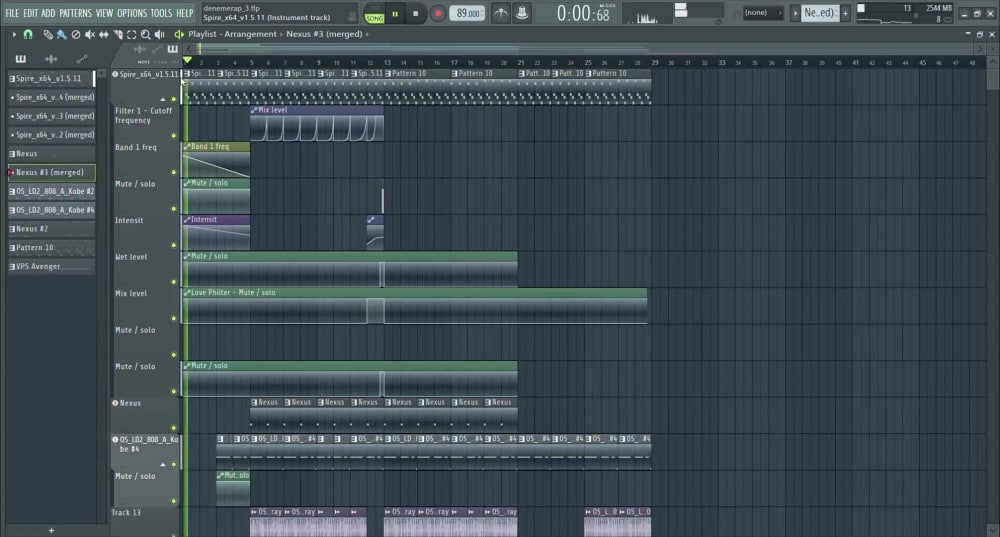
Task: Open the FILE menu
Action: coord(12,13)
